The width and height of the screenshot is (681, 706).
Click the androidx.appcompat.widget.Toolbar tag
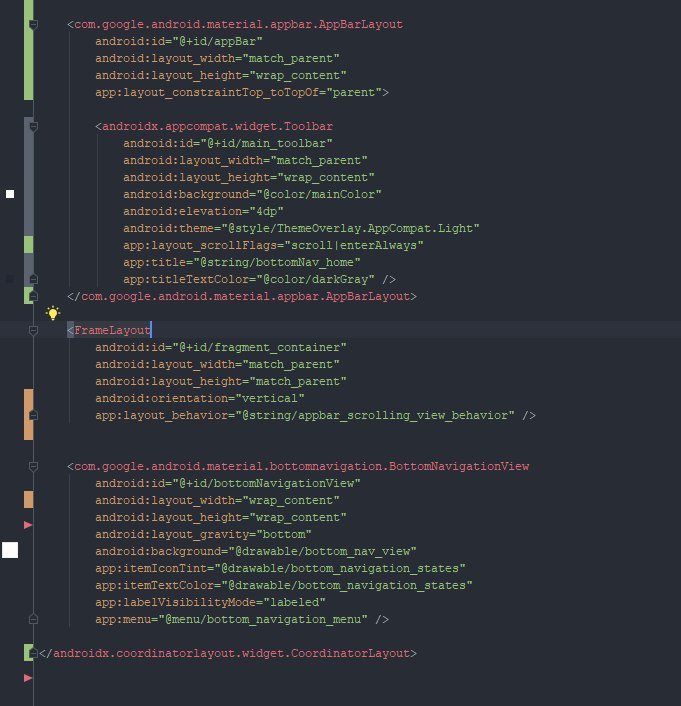pyautogui.click(x=214, y=127)
